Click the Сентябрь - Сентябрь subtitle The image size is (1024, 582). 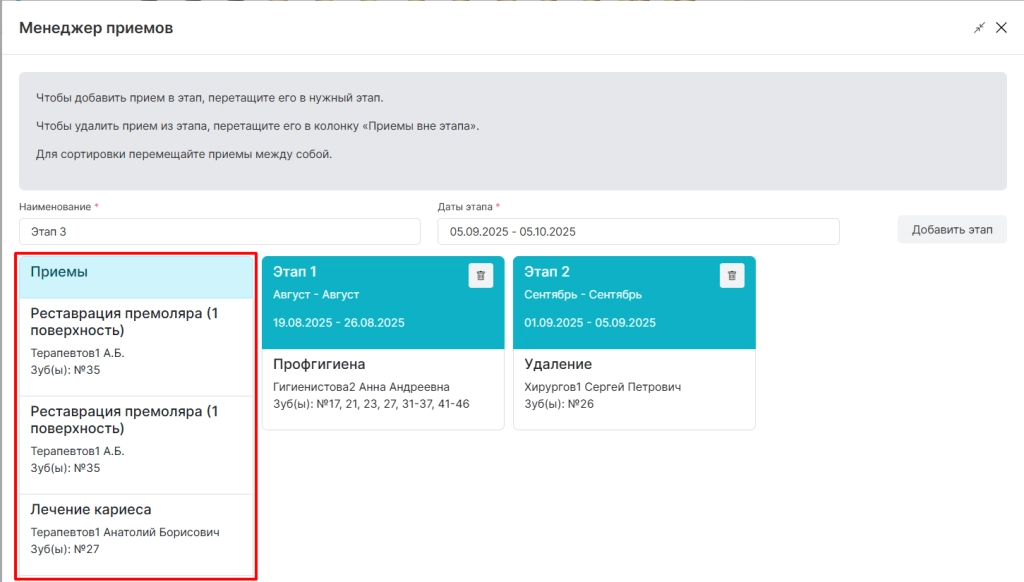tap(583, 295)
